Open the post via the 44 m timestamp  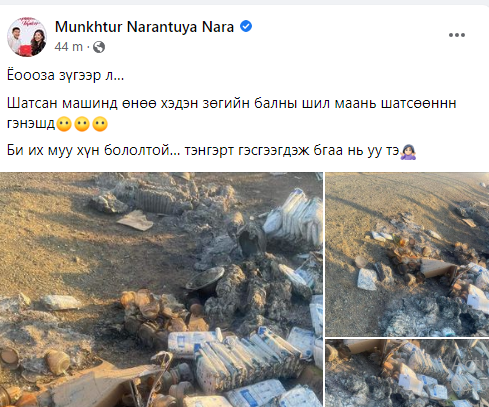click(69, 47)
